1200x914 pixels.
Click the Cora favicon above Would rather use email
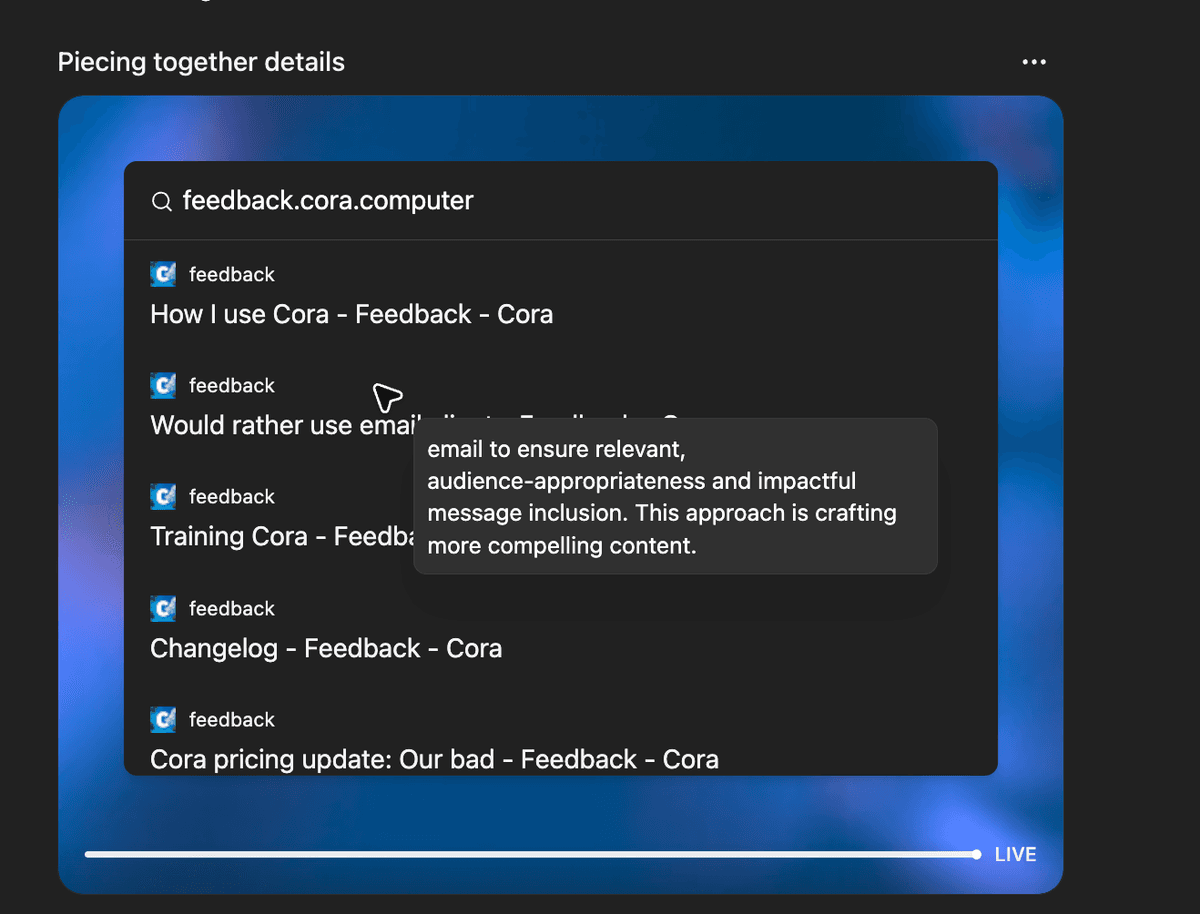coord(163,385)
